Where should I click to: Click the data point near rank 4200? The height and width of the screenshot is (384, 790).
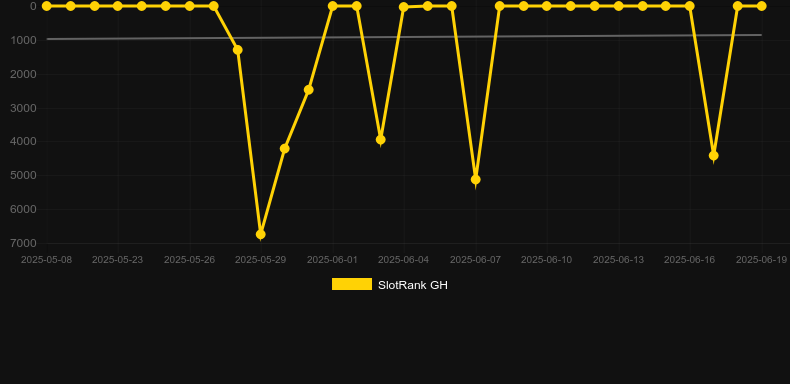tap(285, 148)
